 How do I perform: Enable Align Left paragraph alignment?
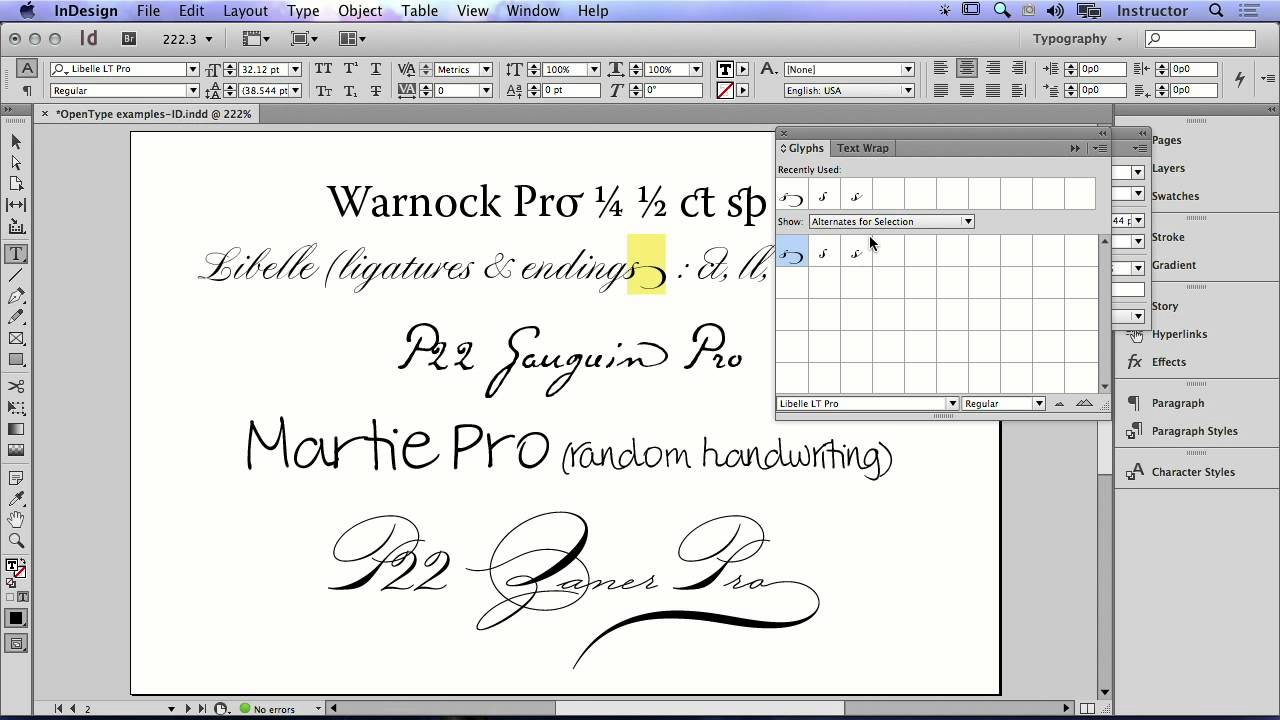(x=941, y=69)
